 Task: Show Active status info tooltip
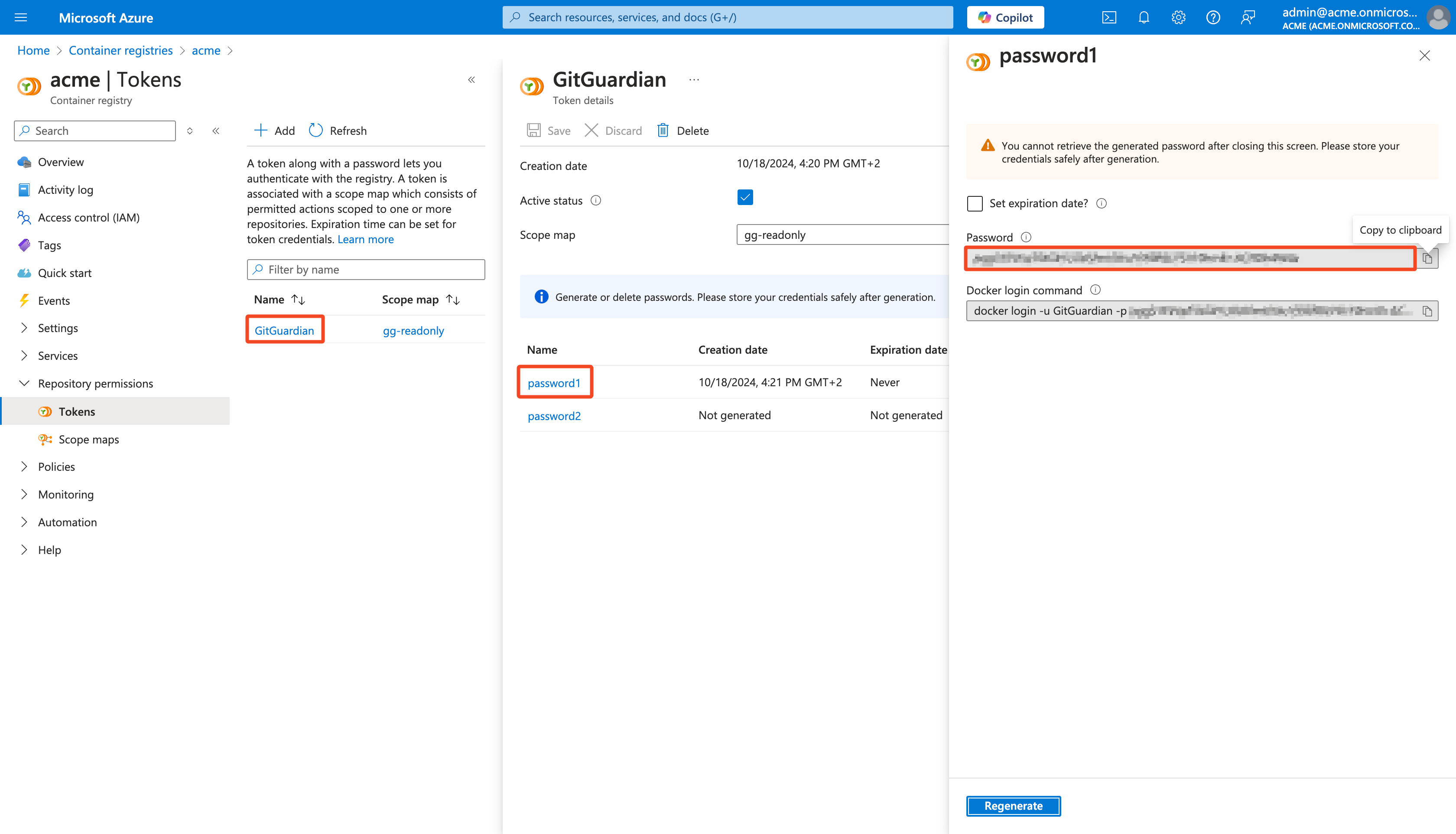pos(595,200)
